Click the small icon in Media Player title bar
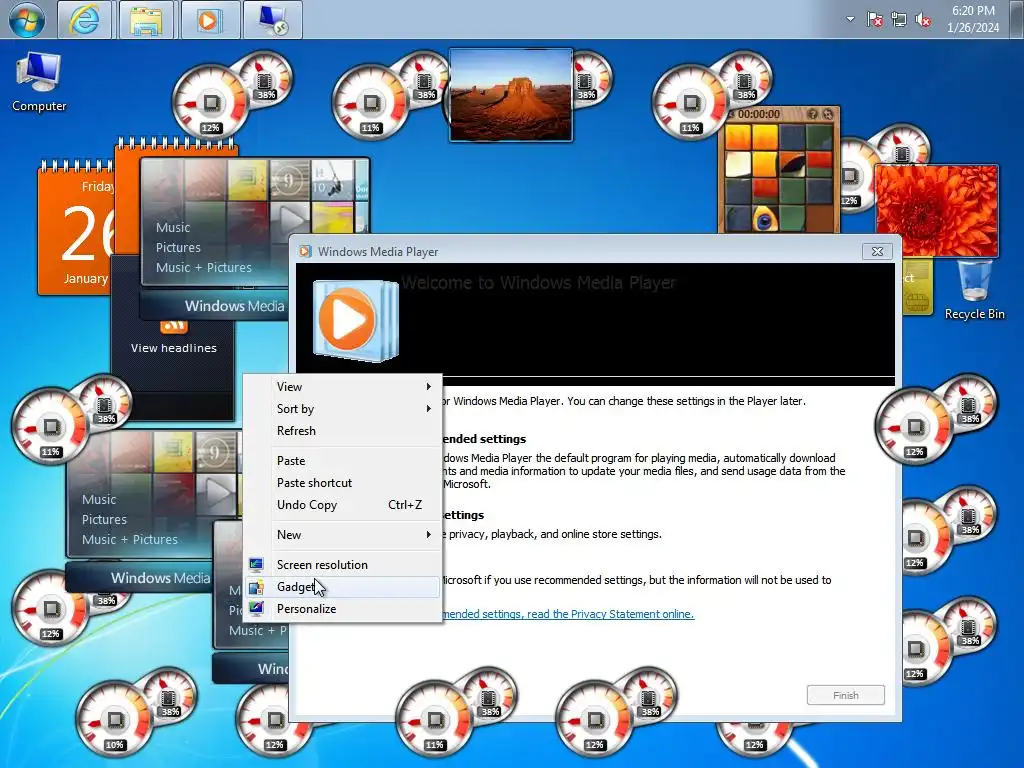Image resolution: width=1024 pixels, height=768 pixels. pyautogui.click(x=305, y=251)
